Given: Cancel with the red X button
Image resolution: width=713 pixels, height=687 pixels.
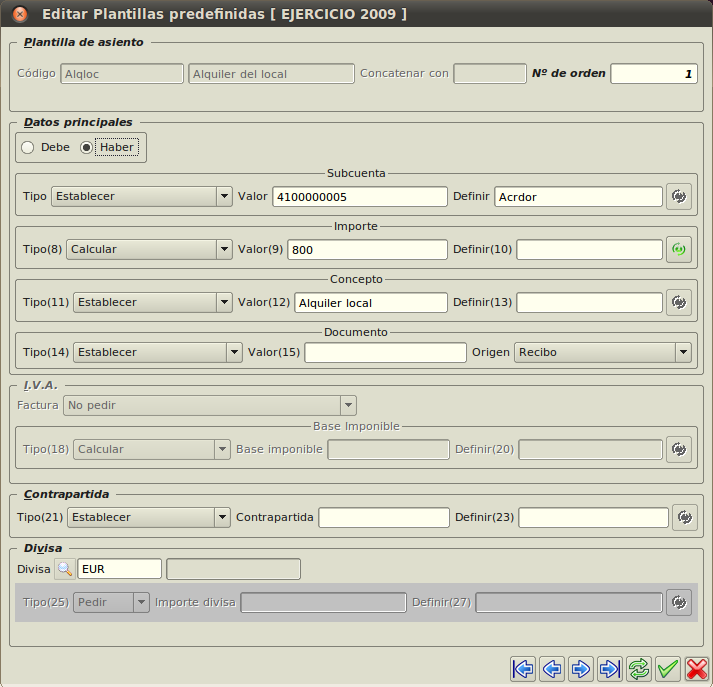Looking at the screenshot, I should [697, 669].
